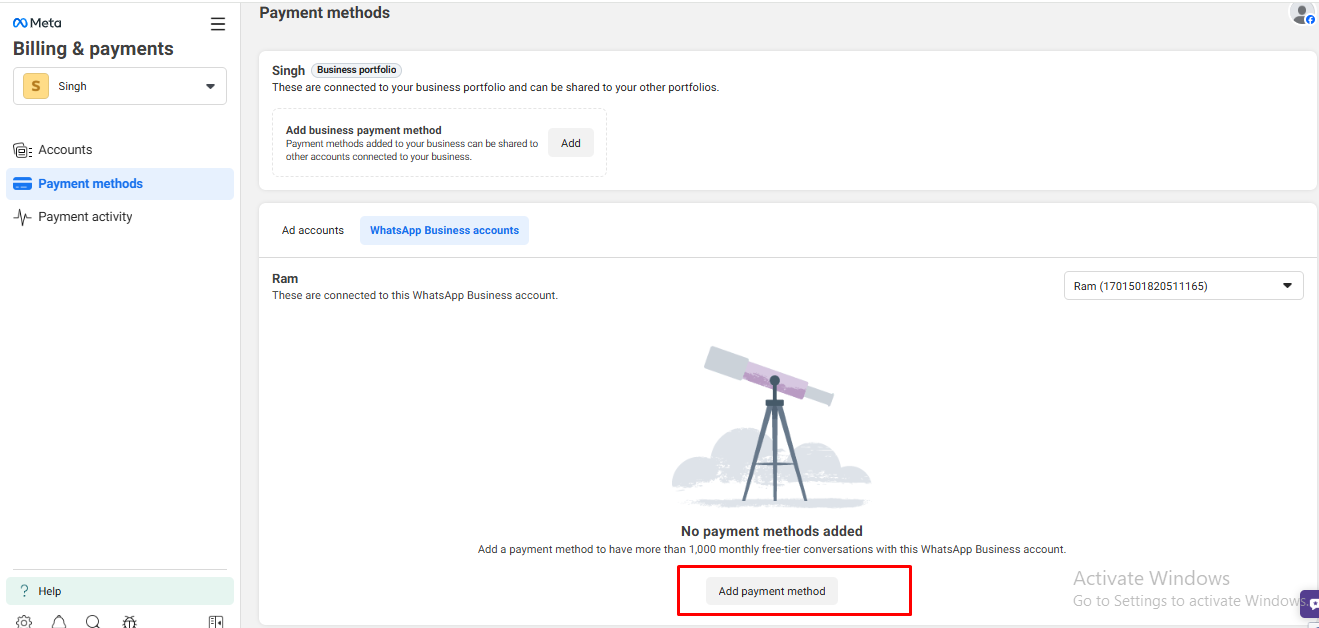Go to Accounts in the sidebar
The width and height of the screenshot is (1319, 628).
click(65, 150)
